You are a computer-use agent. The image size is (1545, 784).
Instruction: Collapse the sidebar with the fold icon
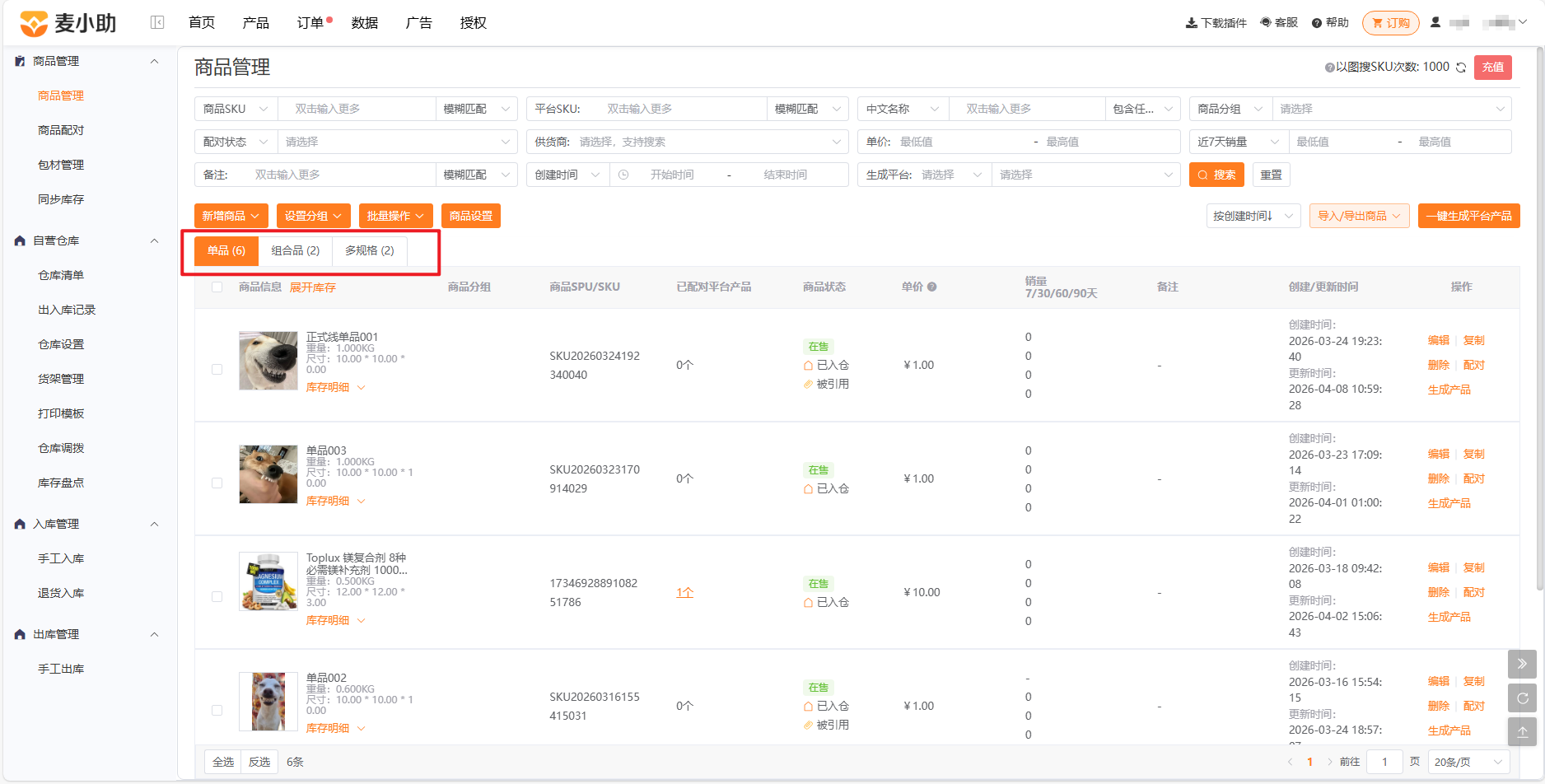[x=157, y=22]
